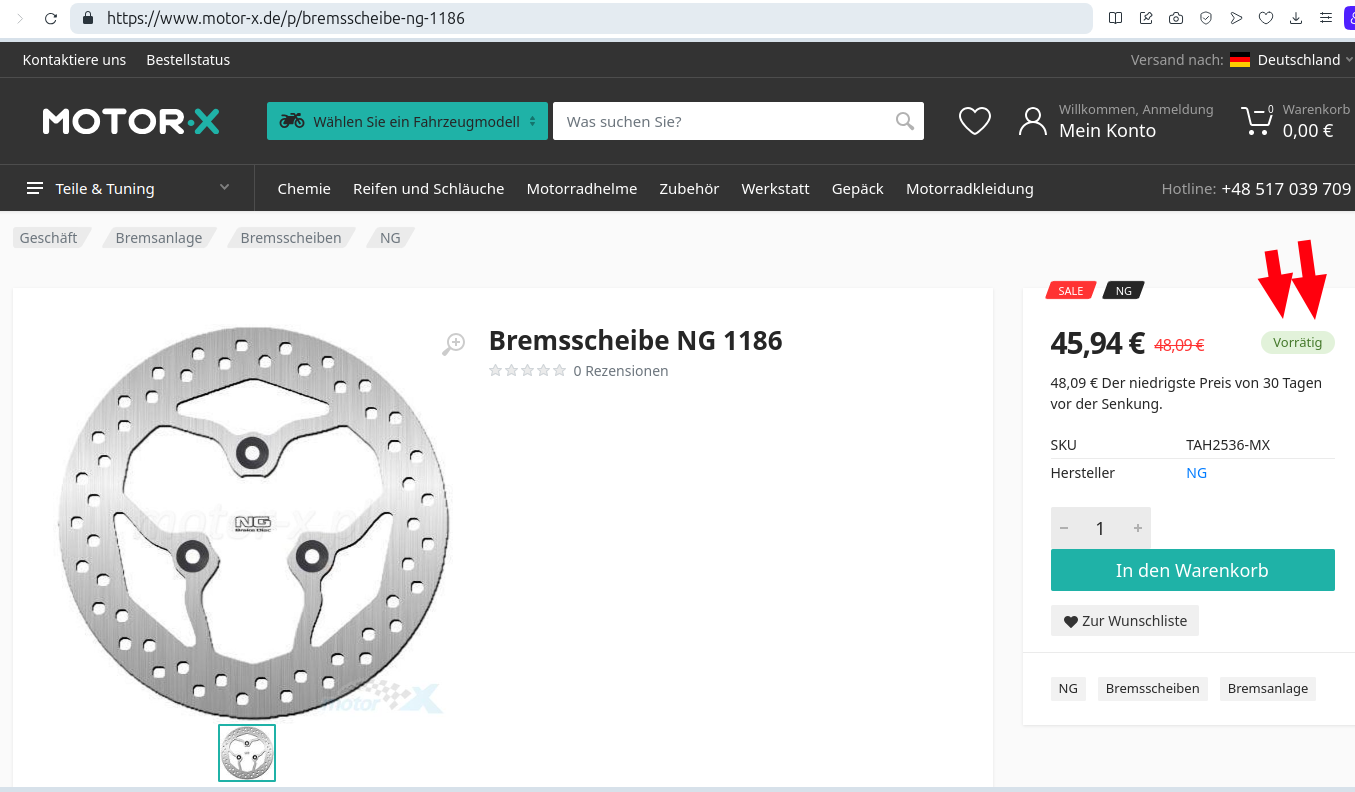
Task: Click the In den Warenkorb button
Action: coord(1192,570)
